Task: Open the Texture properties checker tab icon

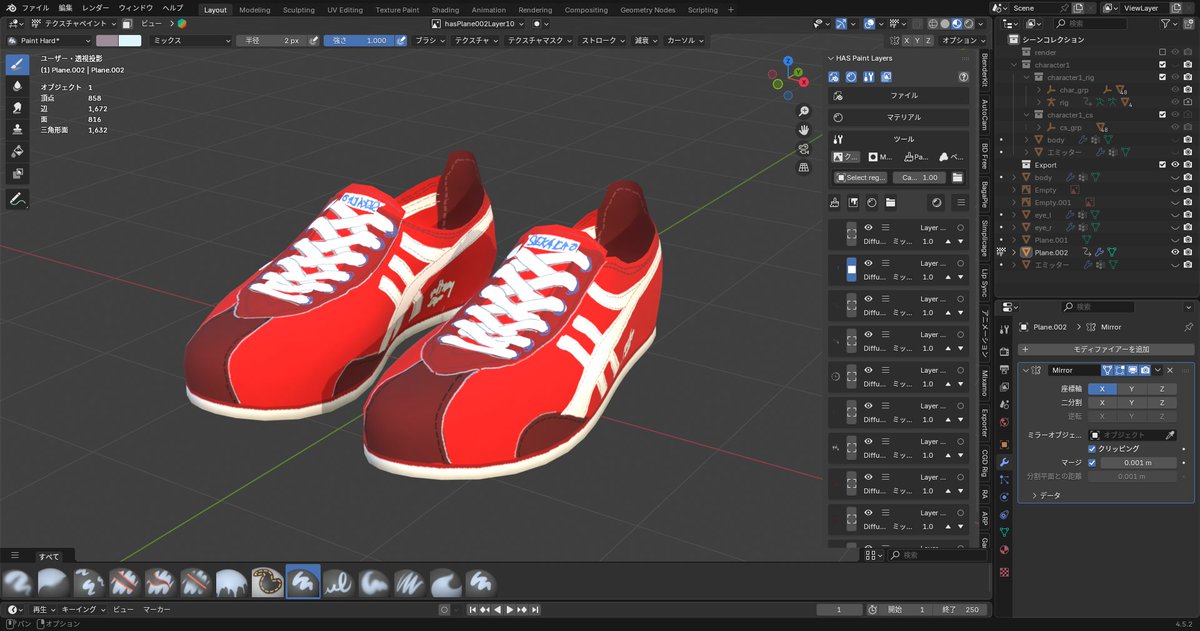Action: [1004, 571]
